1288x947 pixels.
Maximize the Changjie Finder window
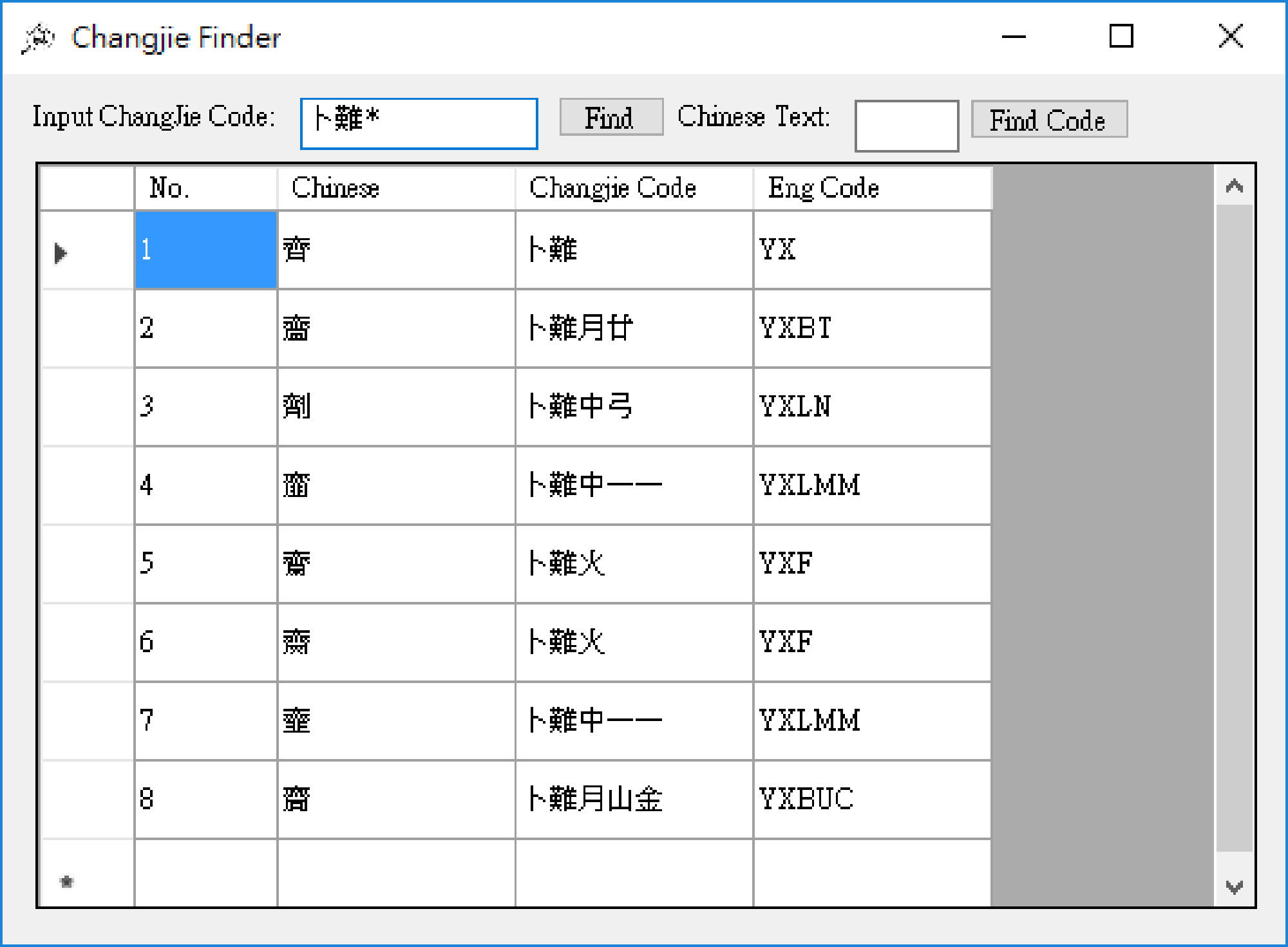[1121, 37]
